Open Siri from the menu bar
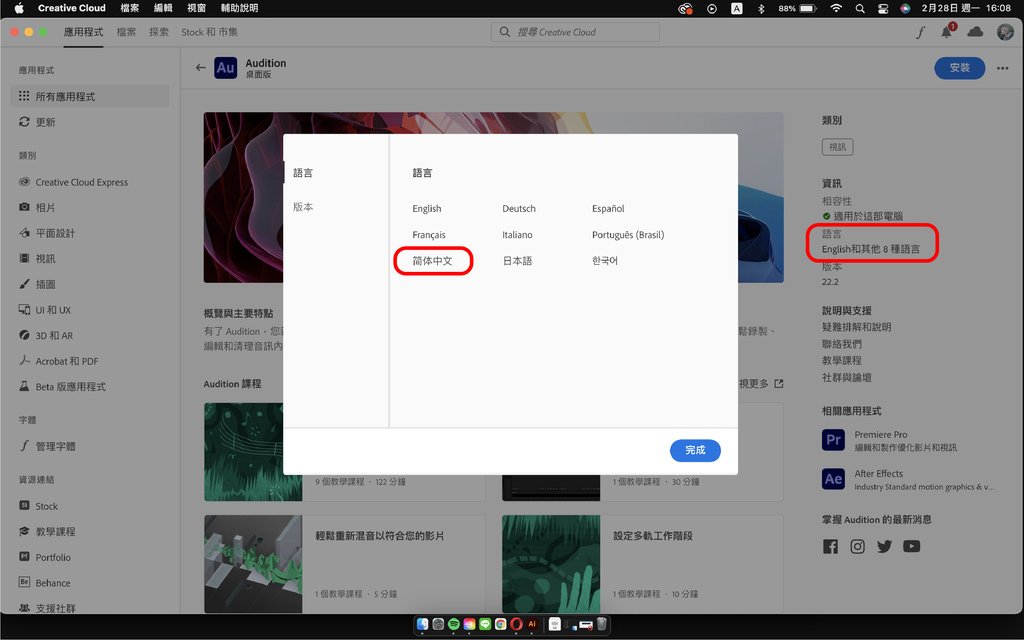 click(x=905, y=8)
